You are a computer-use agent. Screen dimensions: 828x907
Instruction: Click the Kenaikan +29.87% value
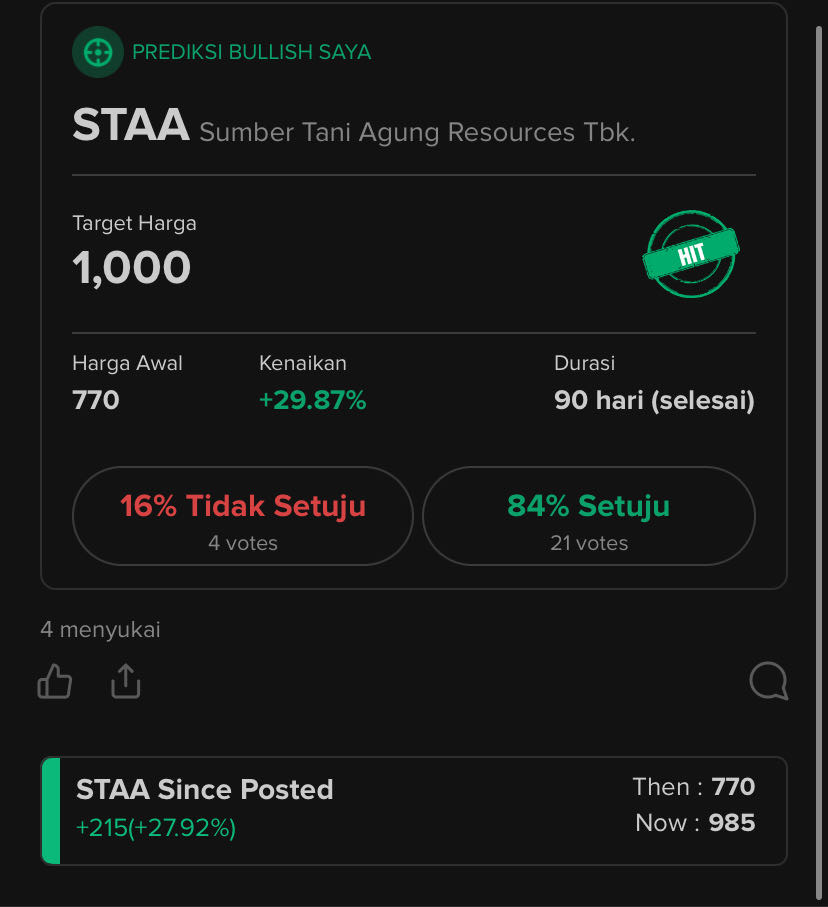point(312,400)
